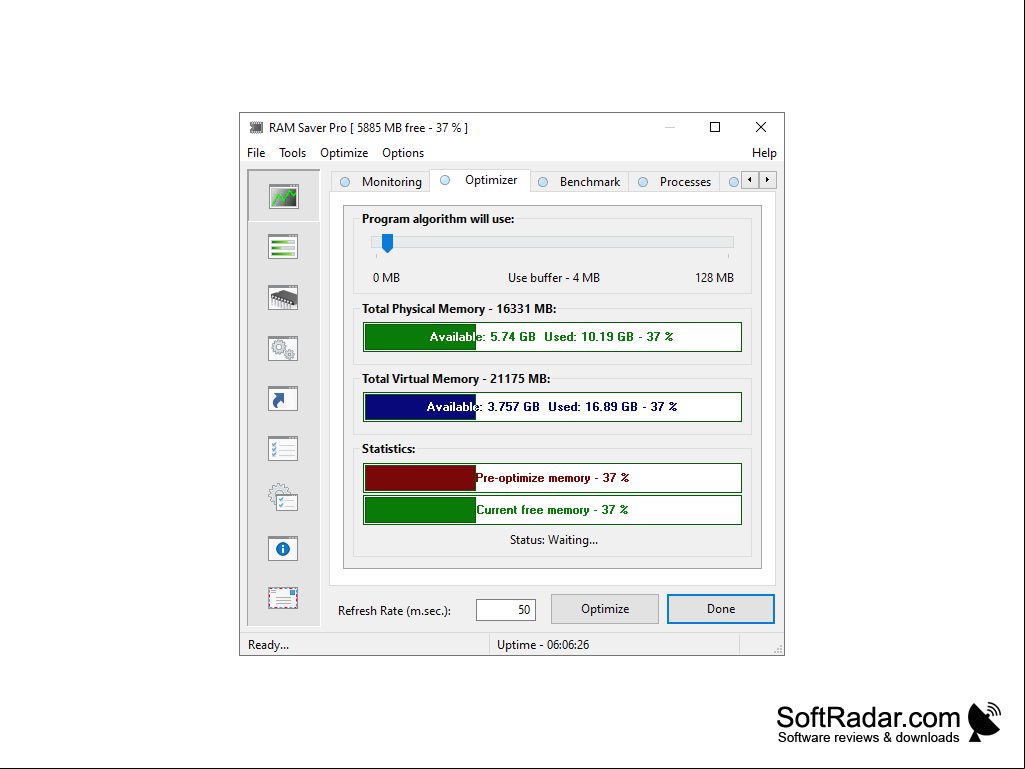Open the RAM chip benchmark sidebar icon
This screenshot has height=769, width=1025.
[x=283, y=298]
